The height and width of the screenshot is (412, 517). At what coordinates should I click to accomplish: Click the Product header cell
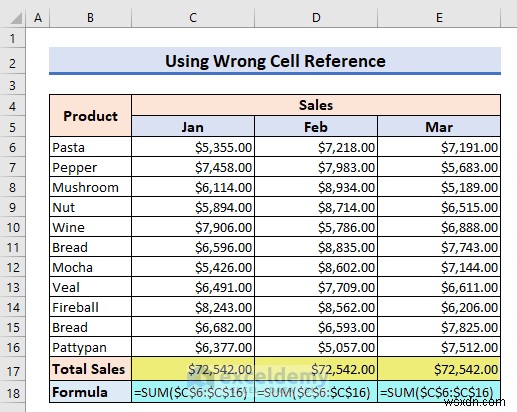click(90, 116)
